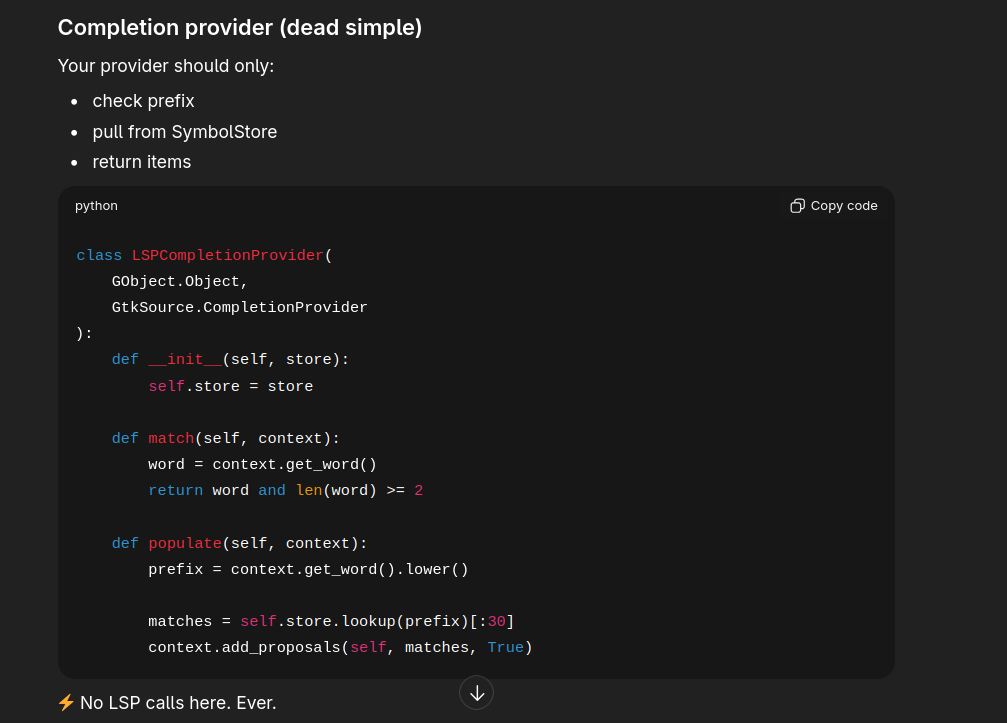Place cursor on GObject.Object line

click(x=180, y=282)
